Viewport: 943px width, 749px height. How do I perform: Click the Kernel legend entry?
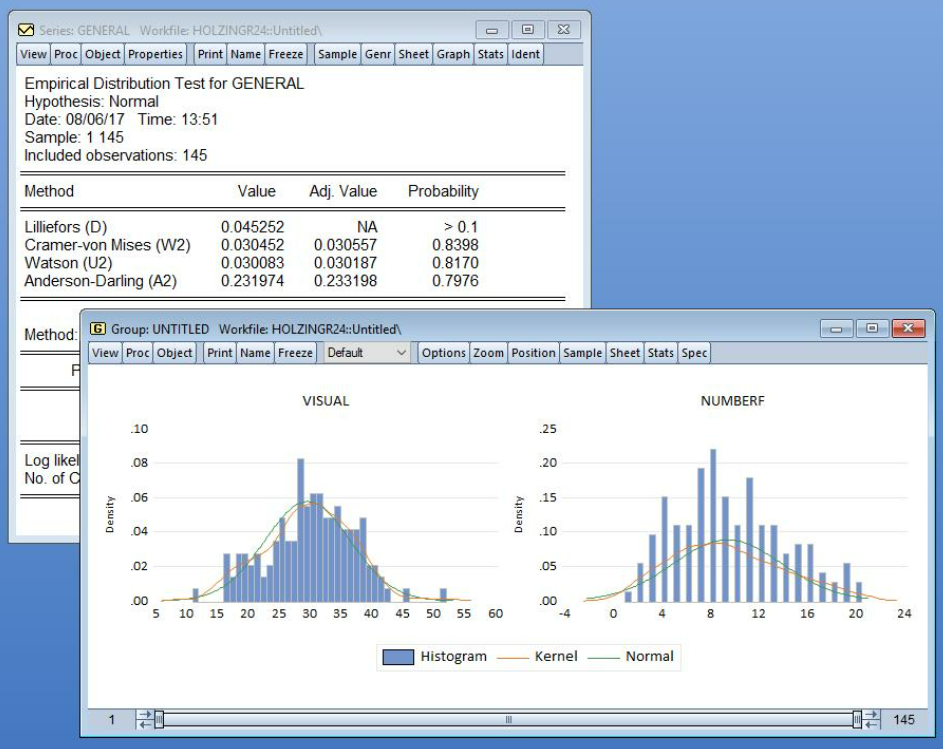coord(538,656)
